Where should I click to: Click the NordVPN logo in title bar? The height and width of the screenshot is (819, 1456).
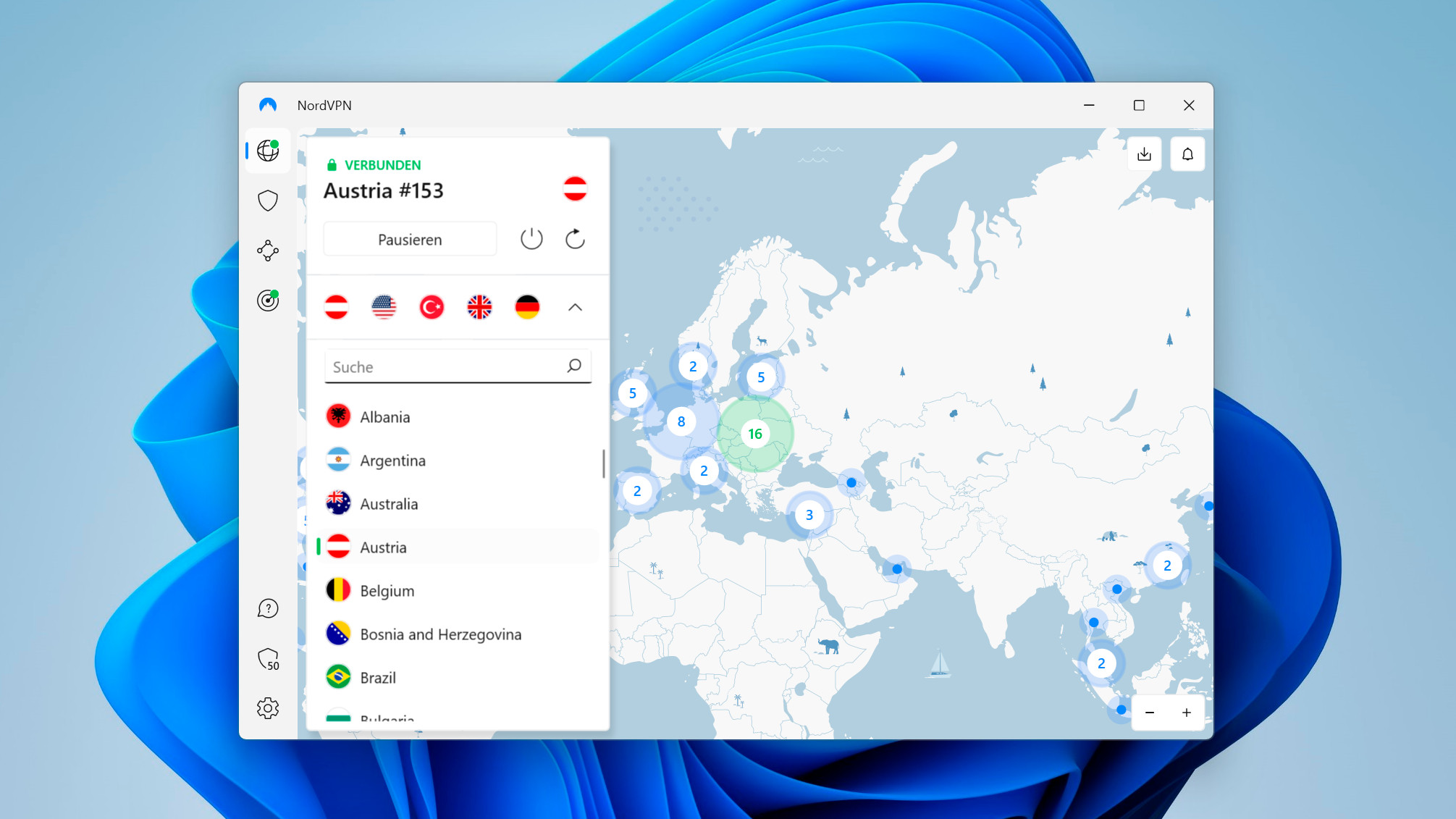[268, 105]
